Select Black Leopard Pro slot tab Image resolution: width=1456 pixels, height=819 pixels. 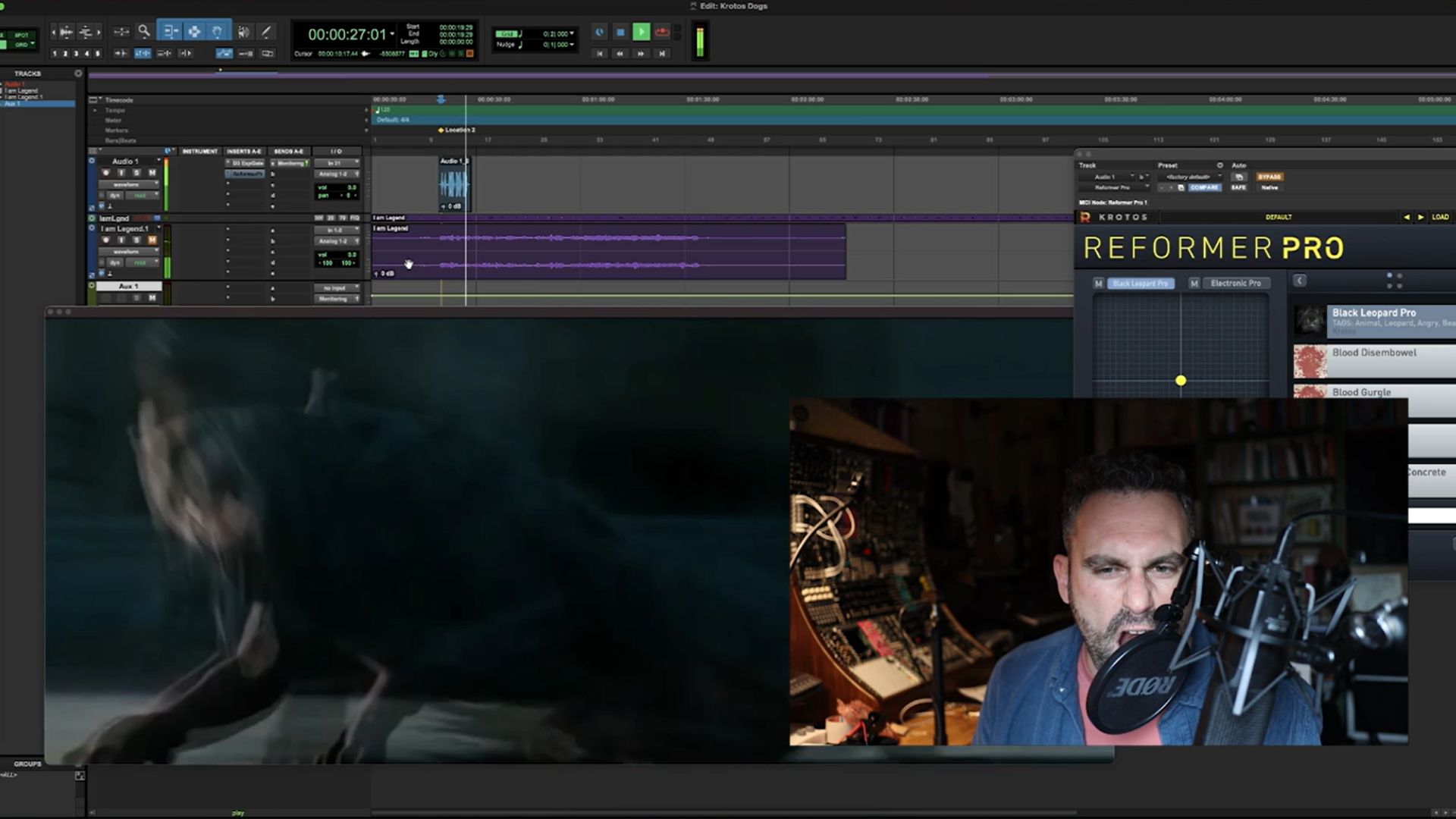click(x=1141, y=283)
